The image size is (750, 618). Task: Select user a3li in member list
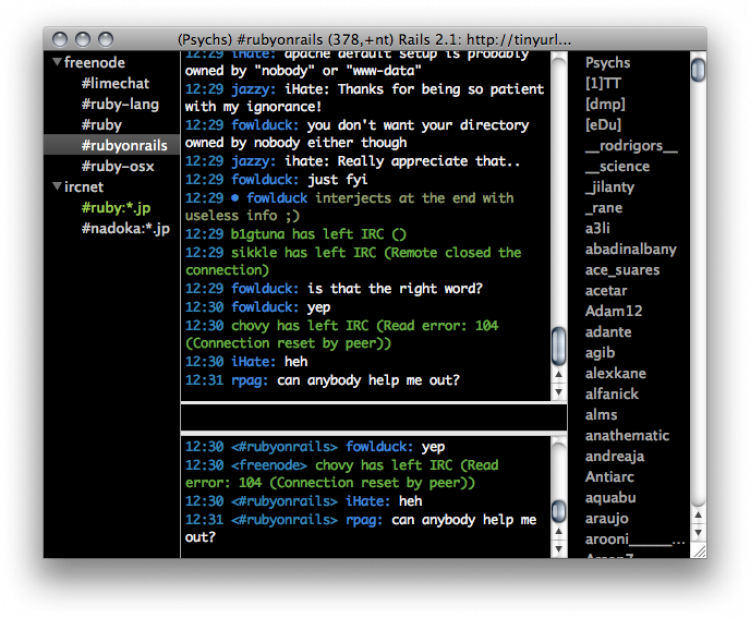[x=597, y=228]
